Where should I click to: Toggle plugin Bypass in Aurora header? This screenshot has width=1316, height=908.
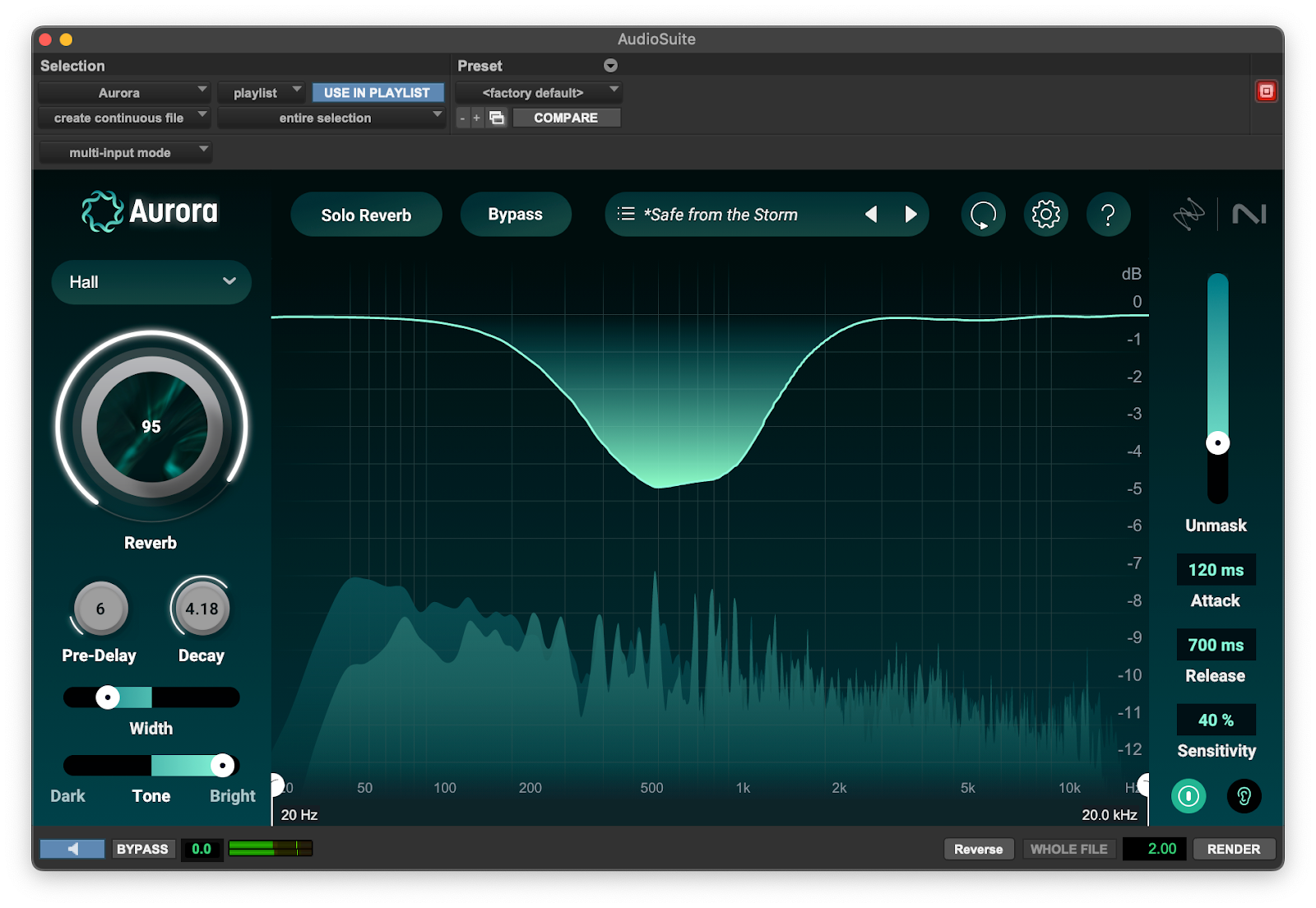(x=515, y=215)
